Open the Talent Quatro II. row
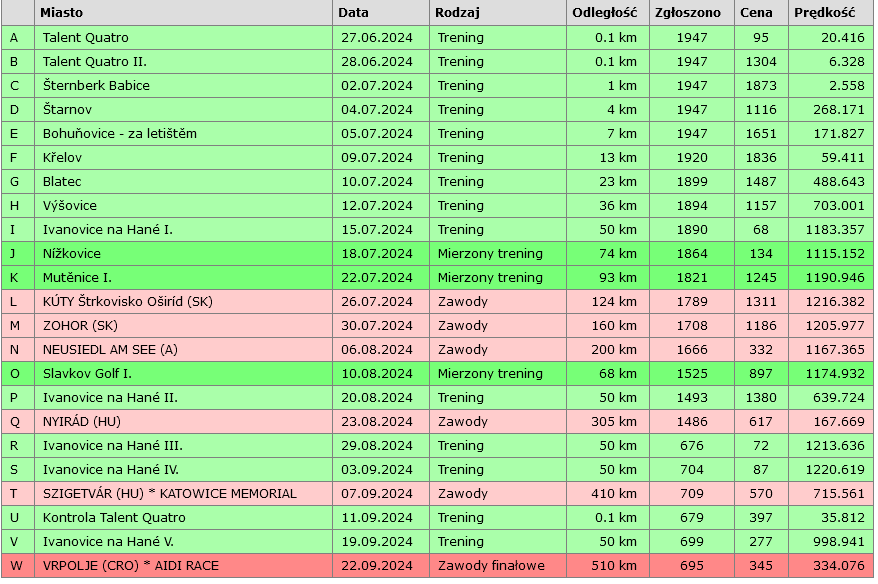This screenshot has width=878, height=584. click(x=95, y=61)
